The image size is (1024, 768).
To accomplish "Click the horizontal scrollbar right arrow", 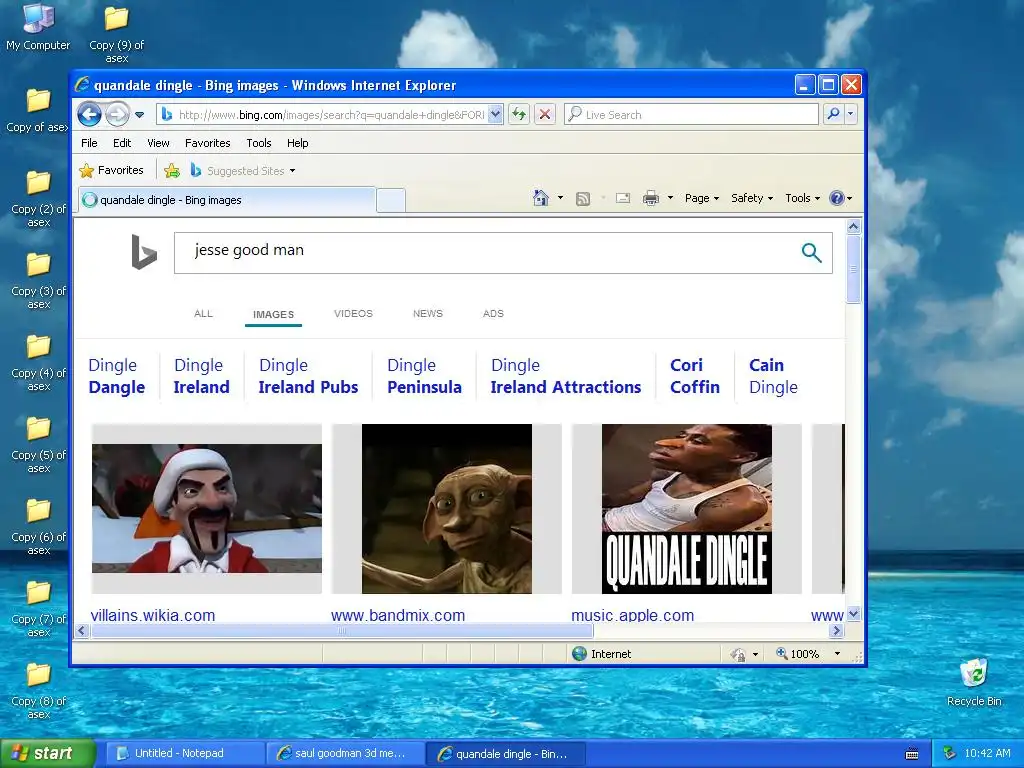I will 837,631.
